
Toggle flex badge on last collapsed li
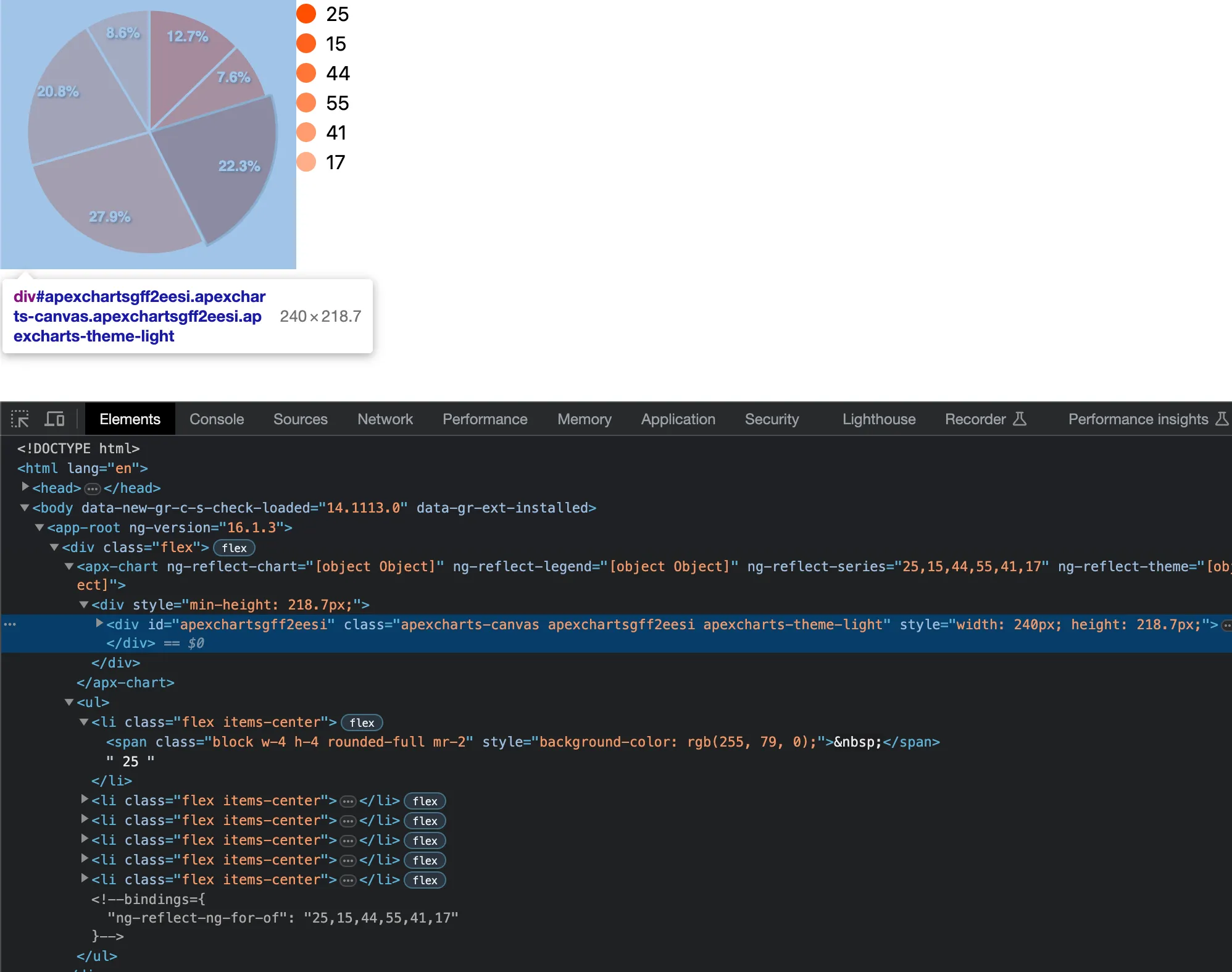click(x=425, y=880)
